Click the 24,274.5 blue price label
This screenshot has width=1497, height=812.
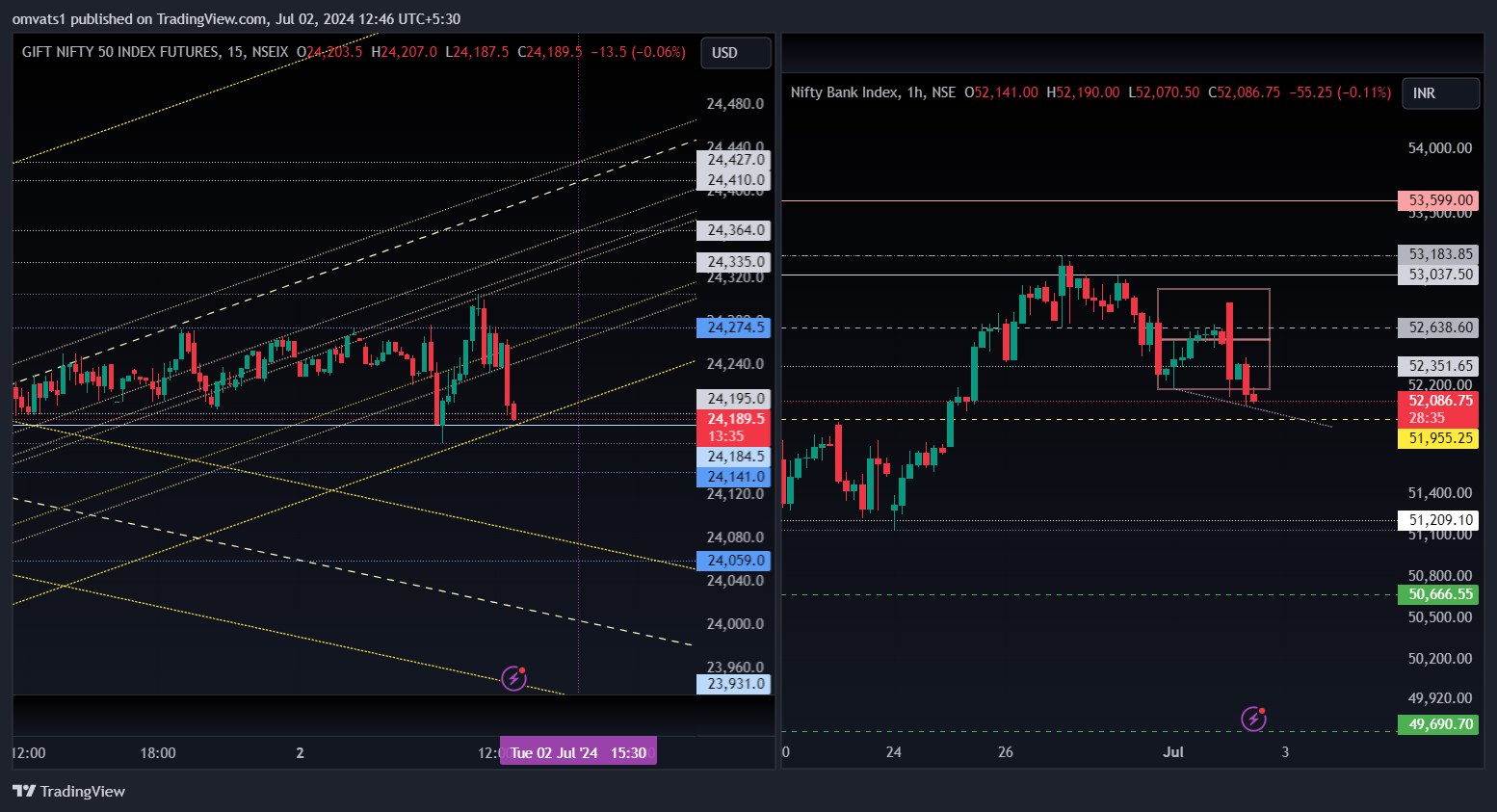click(736, 327)
